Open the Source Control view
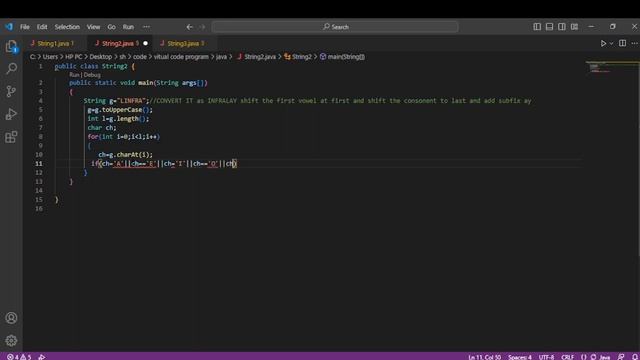Viewport: 640px width, 360px height. [x=11, y=91]
